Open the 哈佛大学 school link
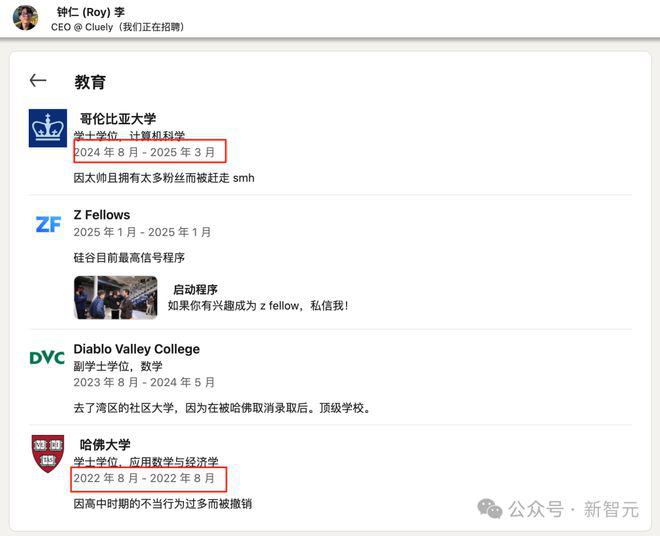The image size is (660, 536). (x=105, y=445)
